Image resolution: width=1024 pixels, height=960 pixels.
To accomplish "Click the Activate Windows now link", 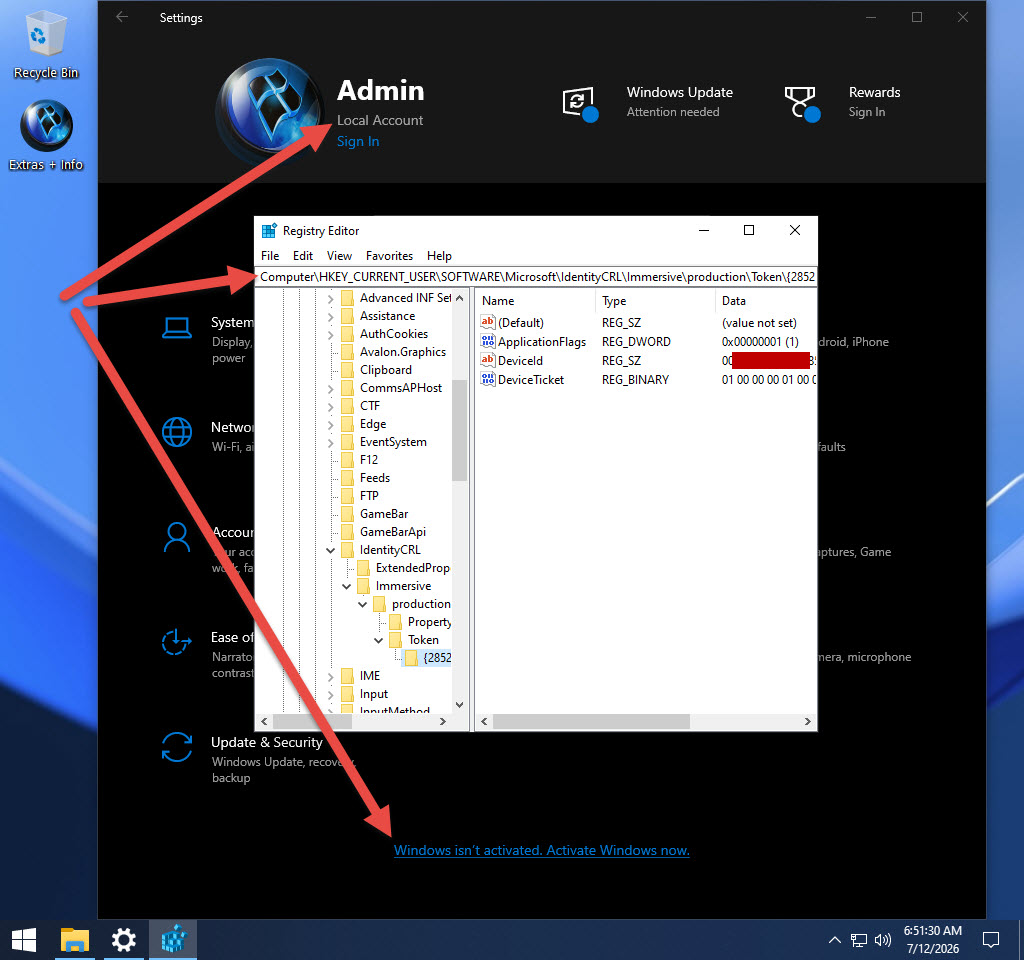I will tap(541, 850).
